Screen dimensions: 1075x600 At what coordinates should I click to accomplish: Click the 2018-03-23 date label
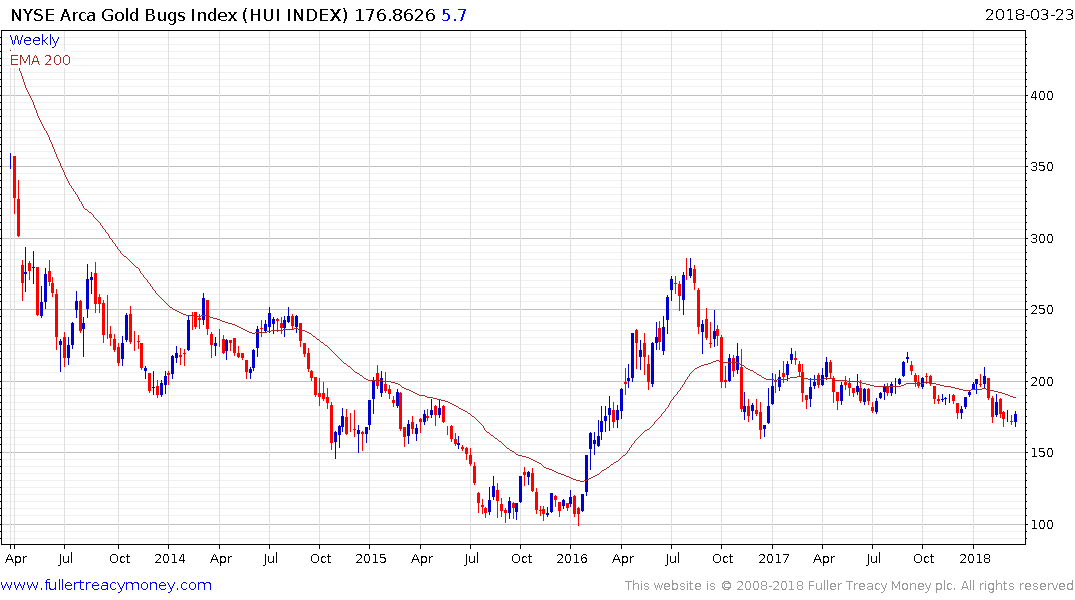point(1028,14)
